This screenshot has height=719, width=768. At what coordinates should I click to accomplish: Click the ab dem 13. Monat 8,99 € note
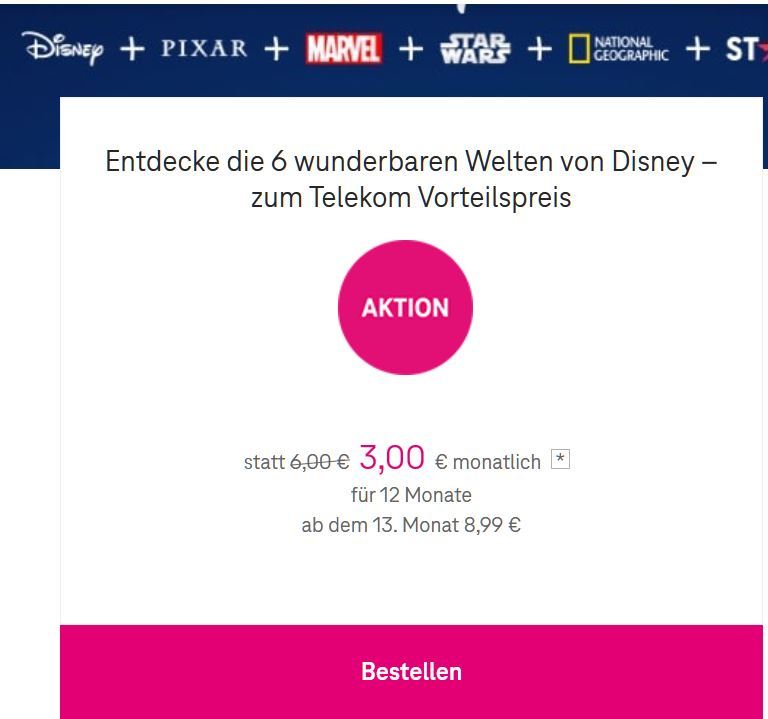tap(411, 526)
